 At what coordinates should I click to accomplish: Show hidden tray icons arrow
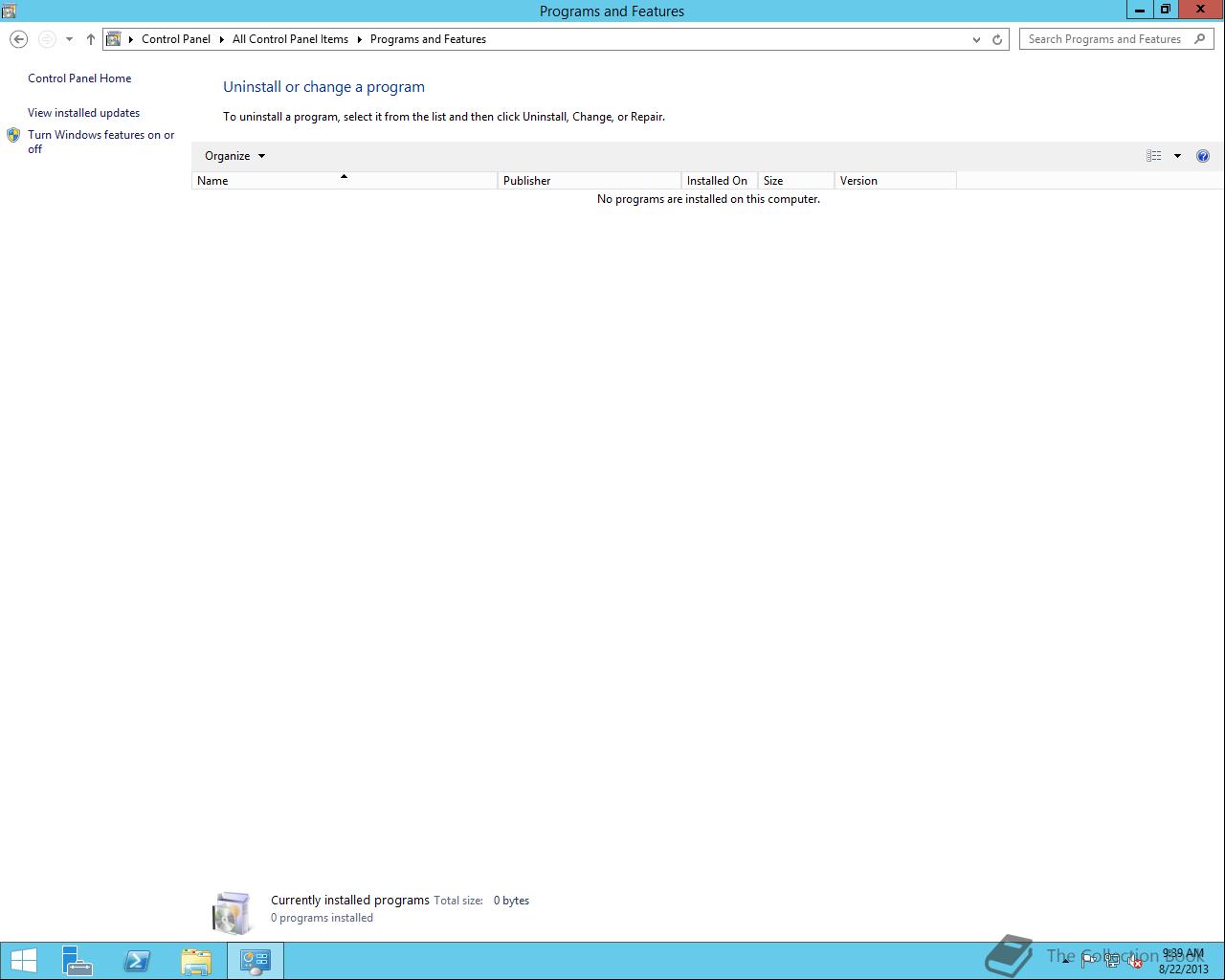click(1065, 961)
